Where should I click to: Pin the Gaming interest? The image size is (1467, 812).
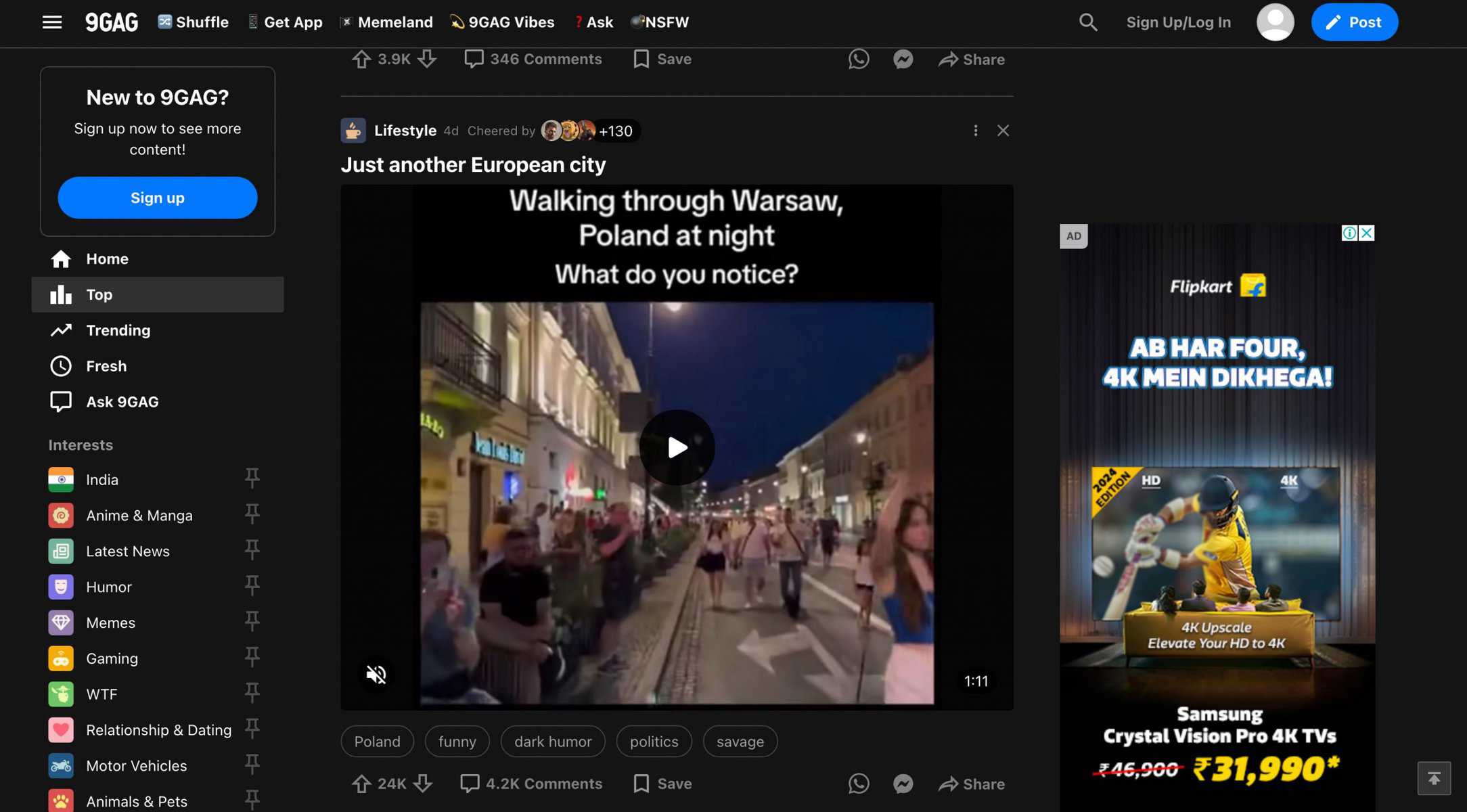252,658
